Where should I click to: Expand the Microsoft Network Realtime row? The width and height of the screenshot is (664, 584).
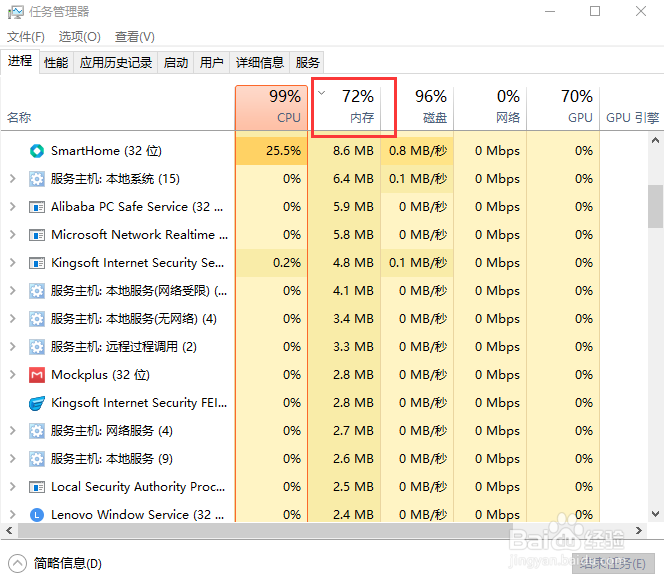coord(13,235)
